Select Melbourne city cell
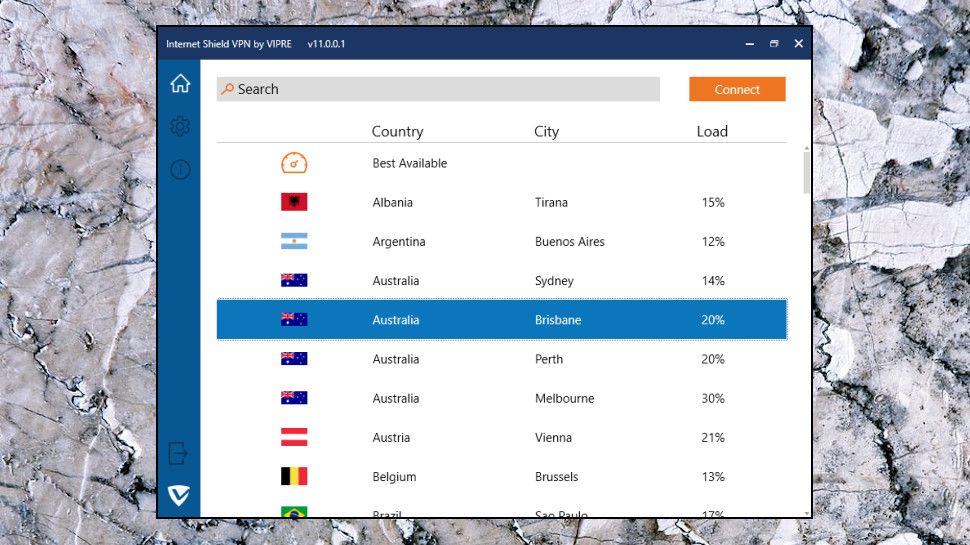The height and width of the screenshot is (545, 970). tap(564, 398)
